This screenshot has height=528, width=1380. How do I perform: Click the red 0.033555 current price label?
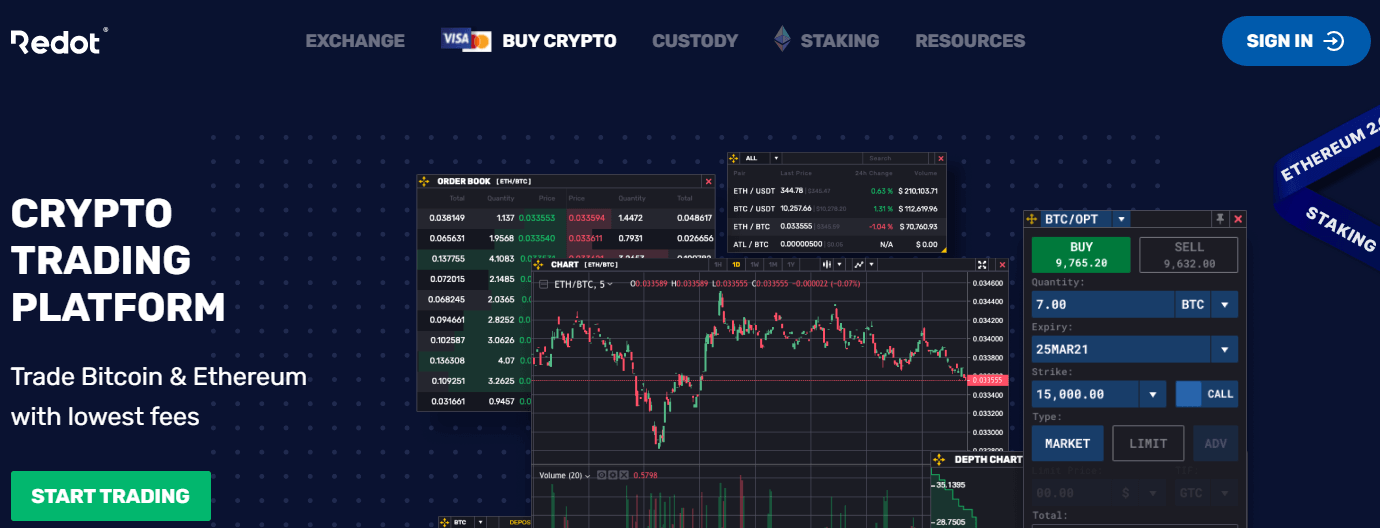click(990, 380)
